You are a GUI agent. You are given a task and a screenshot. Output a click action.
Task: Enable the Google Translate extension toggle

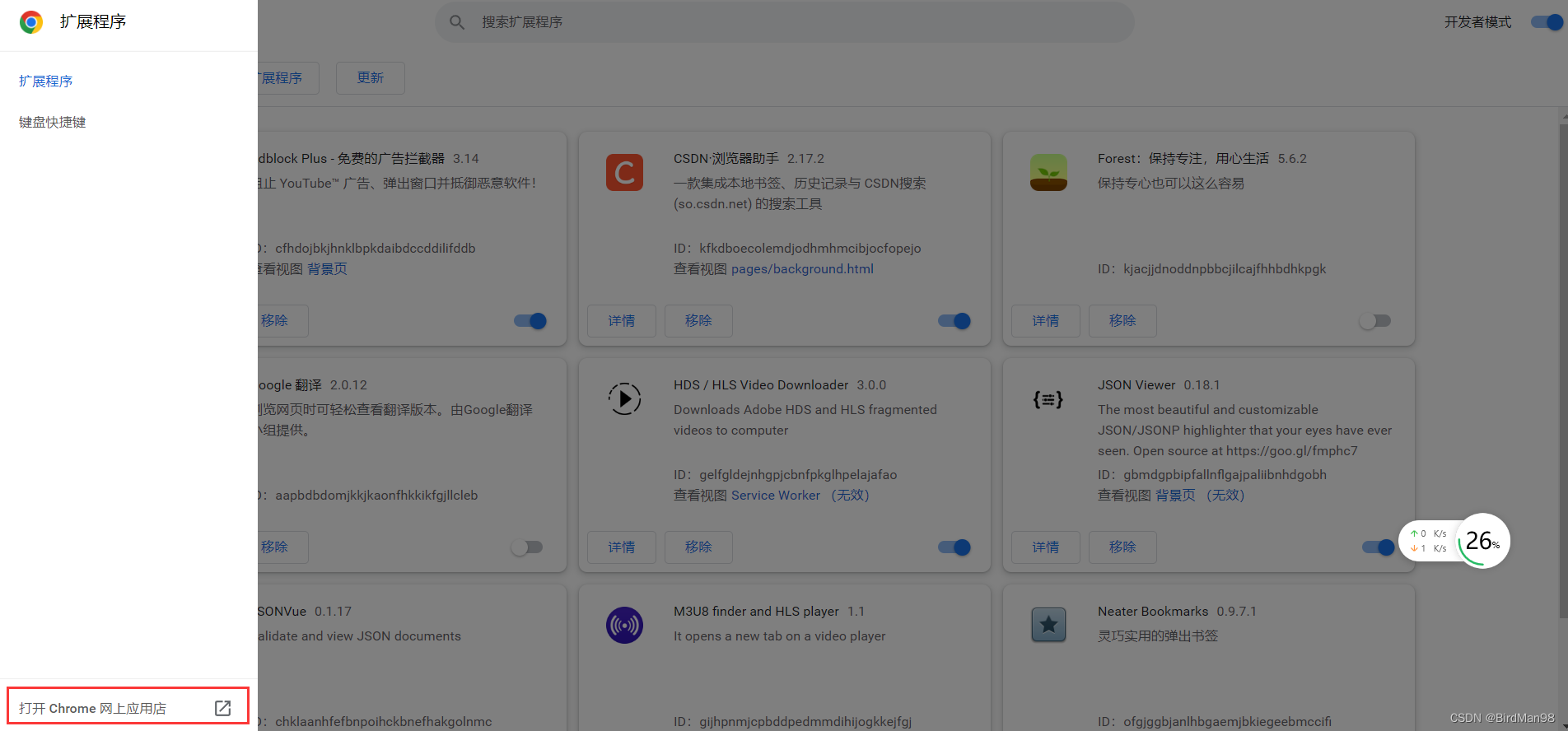tap(527, 547)
